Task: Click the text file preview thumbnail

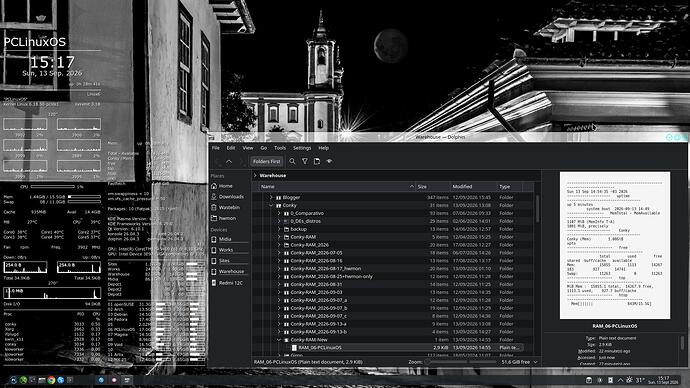Action: tap(615, 245)
